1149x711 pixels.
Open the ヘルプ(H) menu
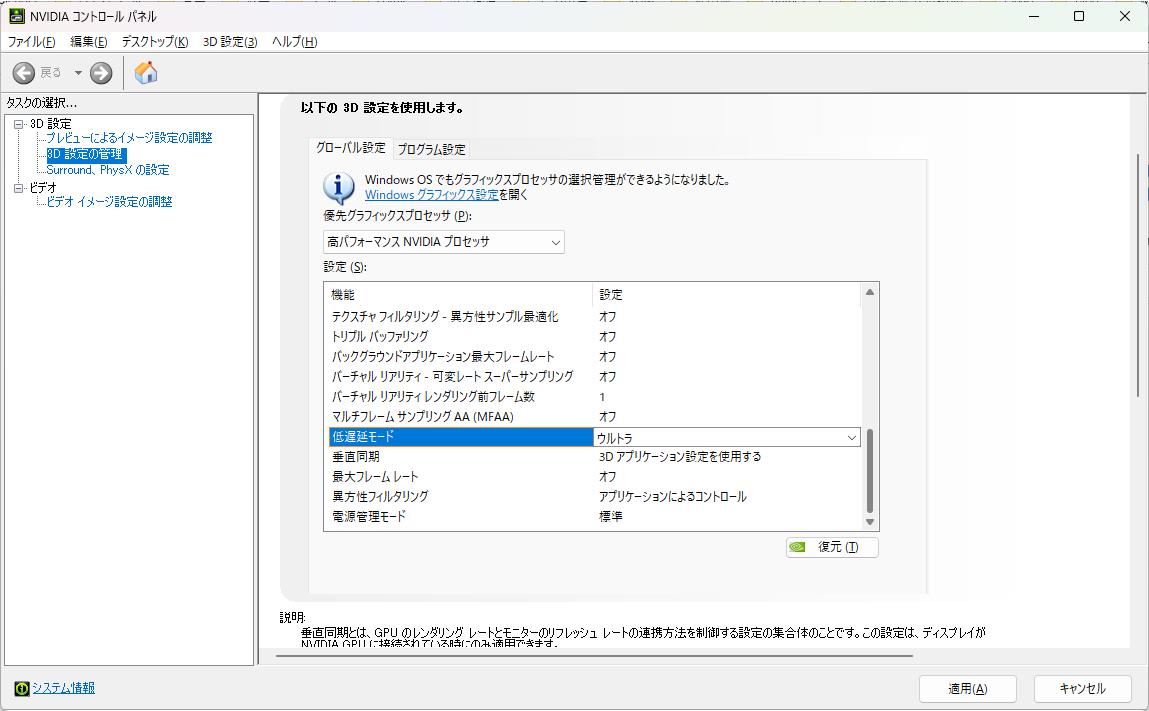pos(295,42)
